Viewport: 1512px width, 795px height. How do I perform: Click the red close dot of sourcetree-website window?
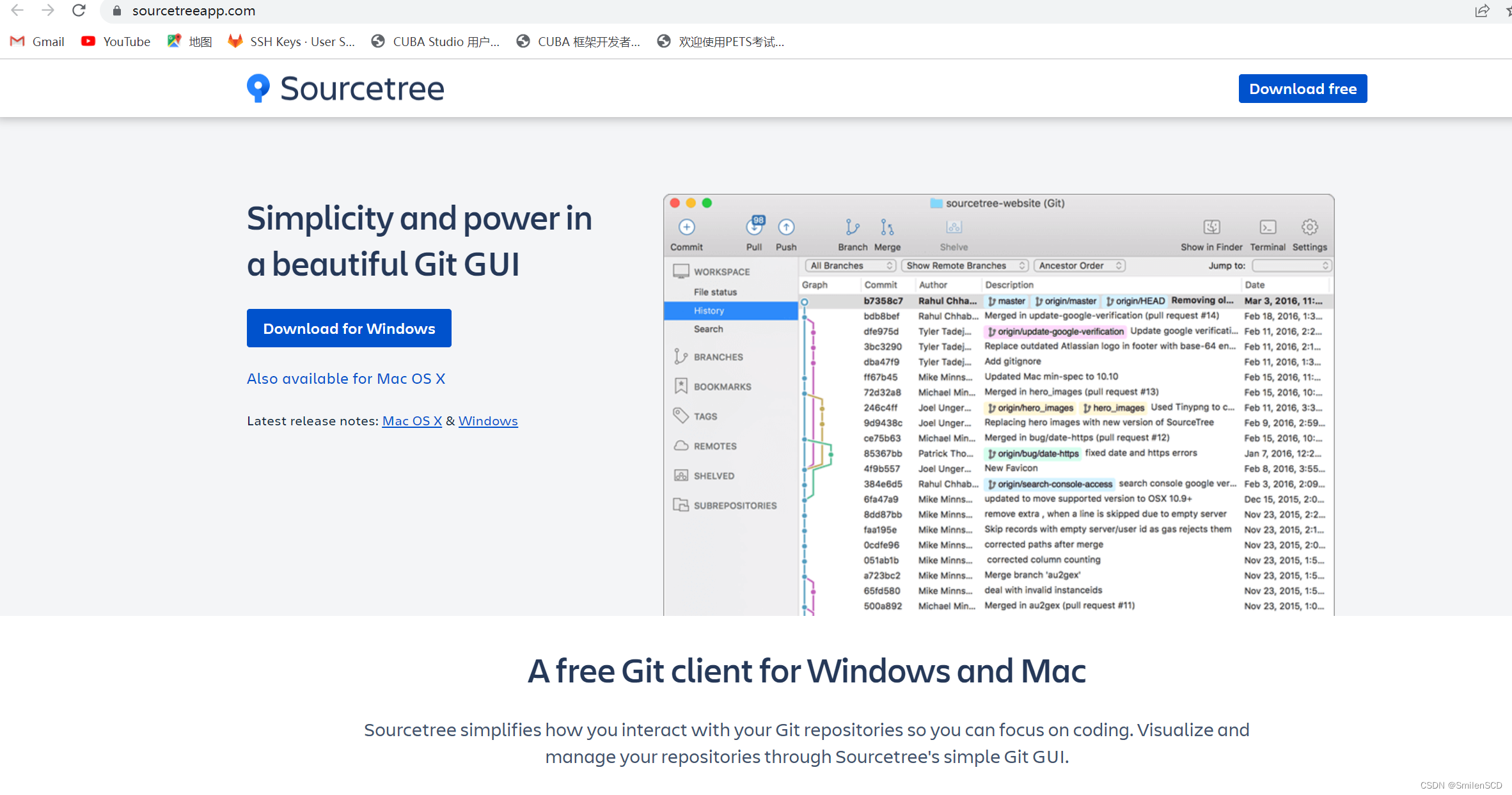tap(675, 203)
